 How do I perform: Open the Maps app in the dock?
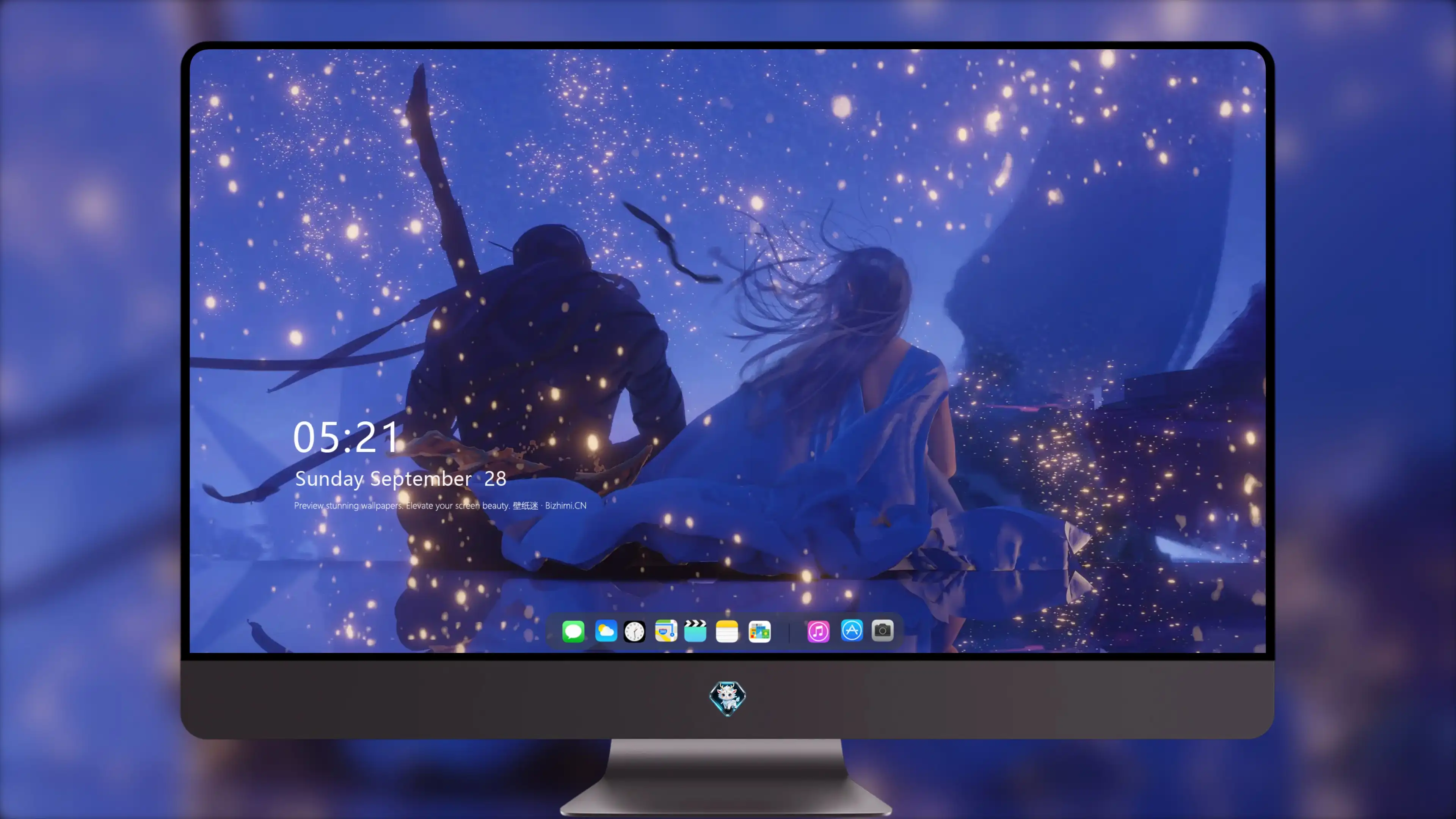tap(666, 631)
